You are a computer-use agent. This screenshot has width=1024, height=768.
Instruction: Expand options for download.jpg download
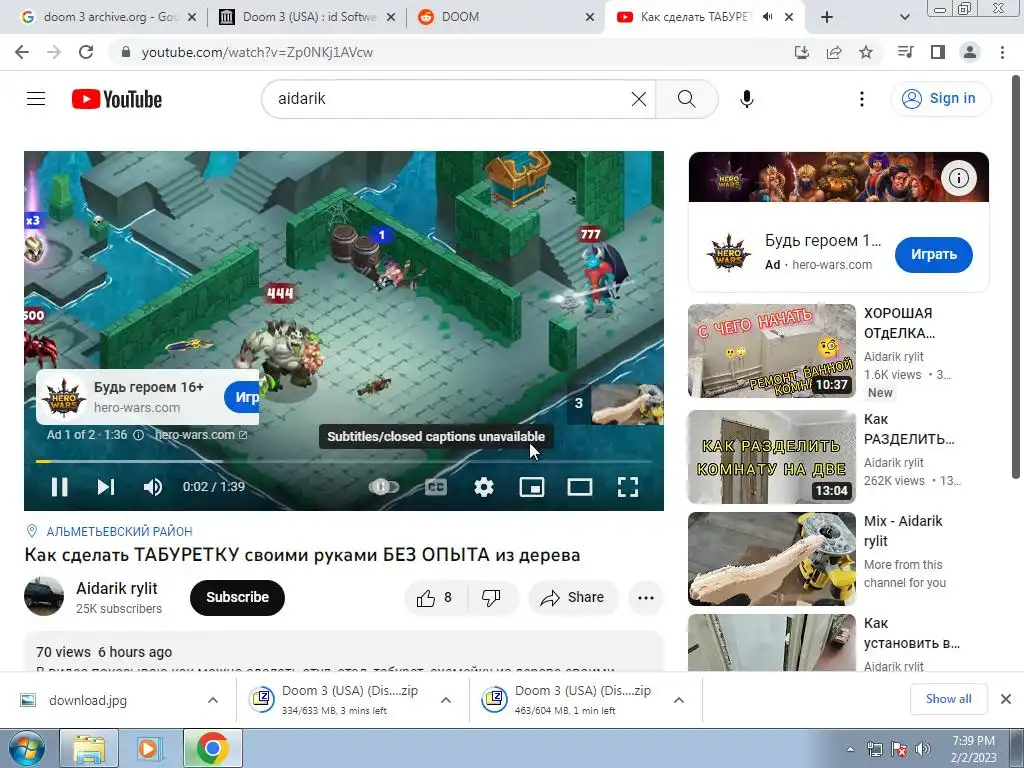(213, 700)
